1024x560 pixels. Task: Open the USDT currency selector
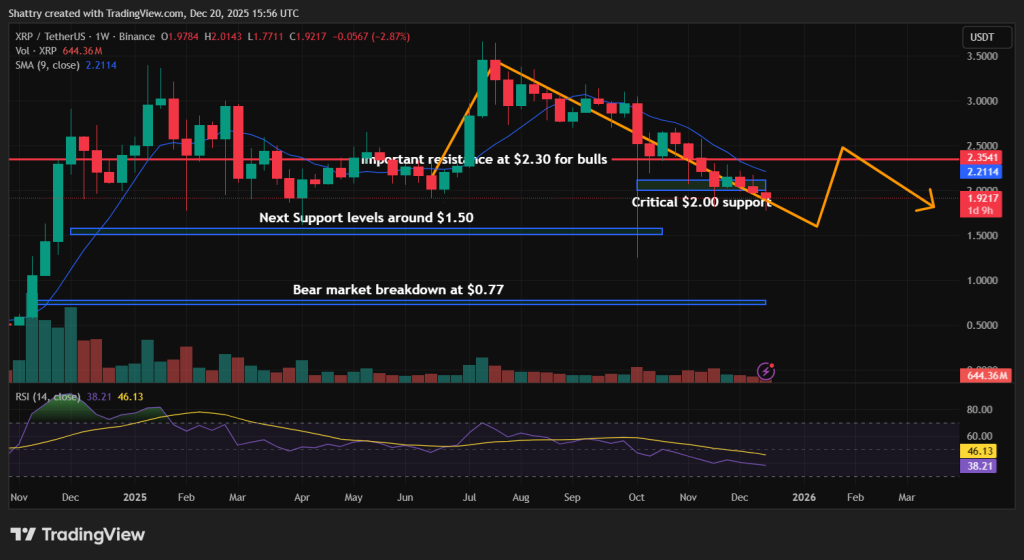(x=982, y=37)
